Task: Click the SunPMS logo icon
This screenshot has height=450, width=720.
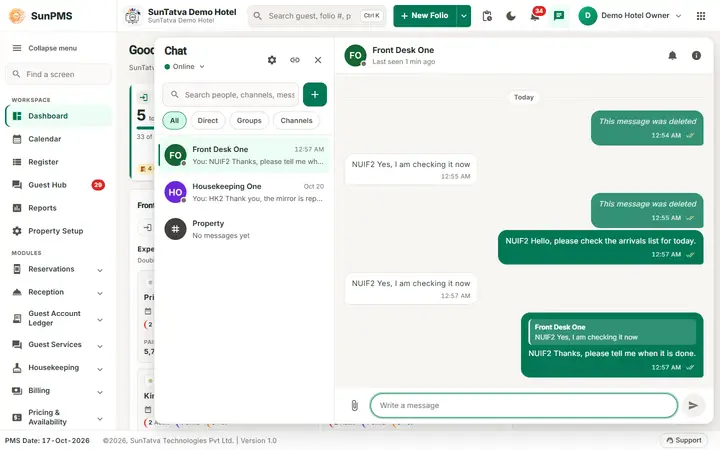Action: 17,16
